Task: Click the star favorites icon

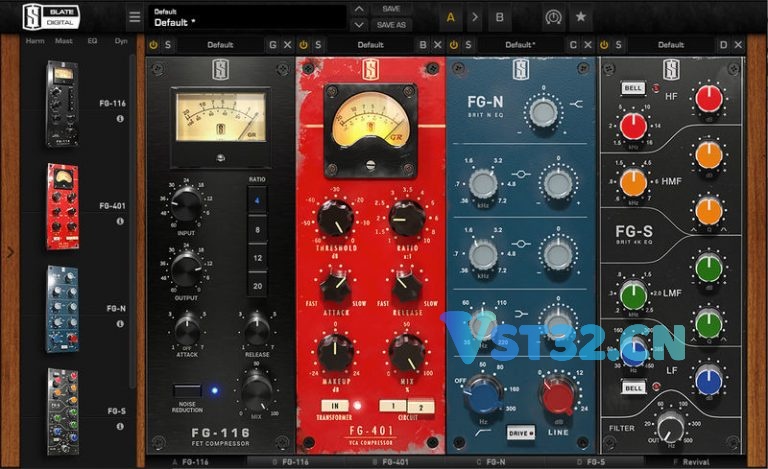Action: click(580, 17)
